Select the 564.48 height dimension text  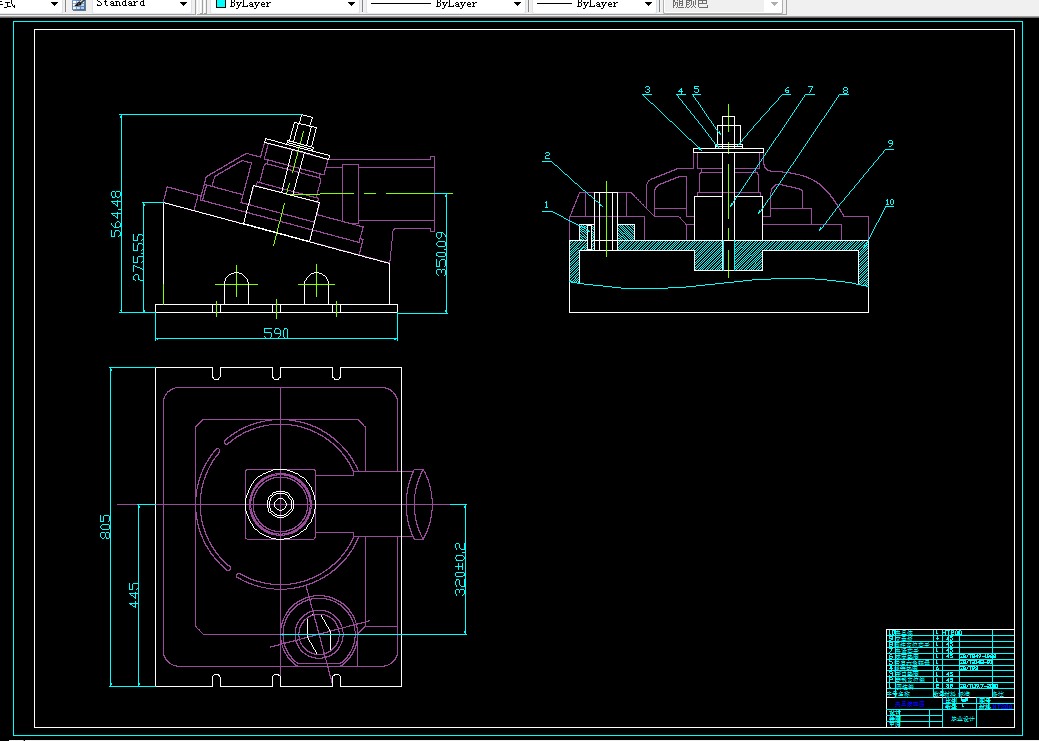coord(116,213)
